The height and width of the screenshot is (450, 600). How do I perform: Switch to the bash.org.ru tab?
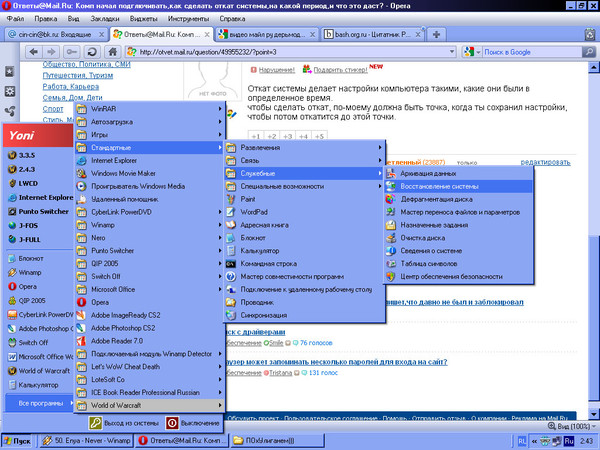pyautogui.click(x=373, y=34)
